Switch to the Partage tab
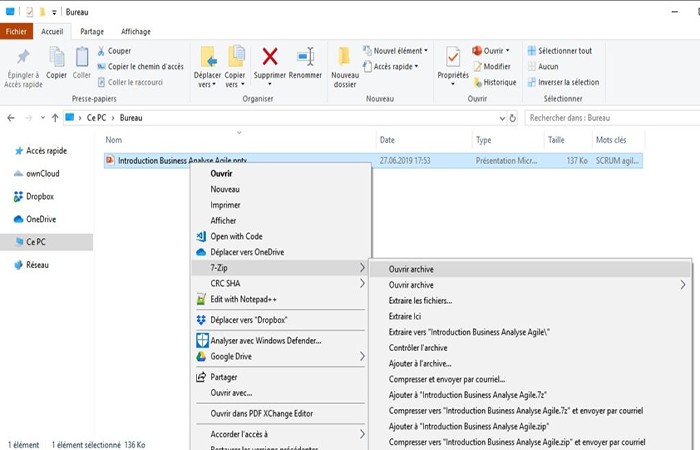The height and width of the screenshot is (450, 700). pos(92,32)
